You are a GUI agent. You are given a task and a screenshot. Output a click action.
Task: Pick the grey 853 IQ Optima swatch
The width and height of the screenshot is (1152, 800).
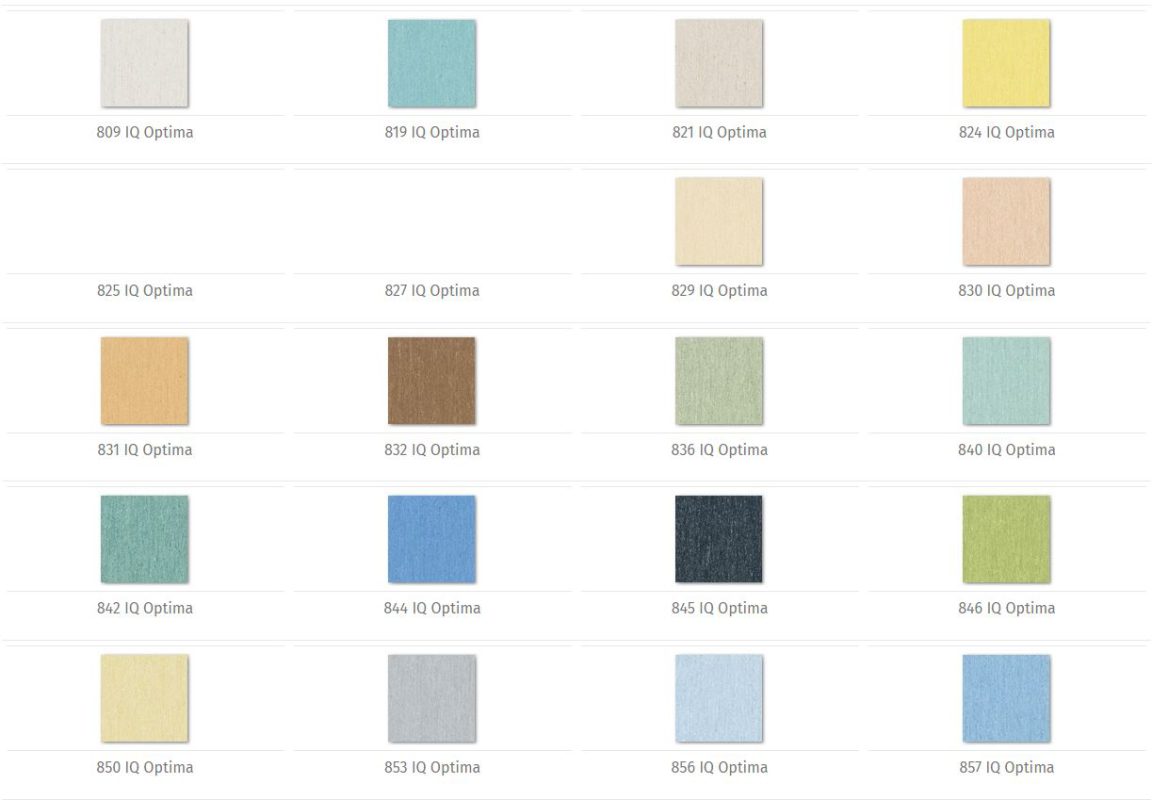click(431, 698)
